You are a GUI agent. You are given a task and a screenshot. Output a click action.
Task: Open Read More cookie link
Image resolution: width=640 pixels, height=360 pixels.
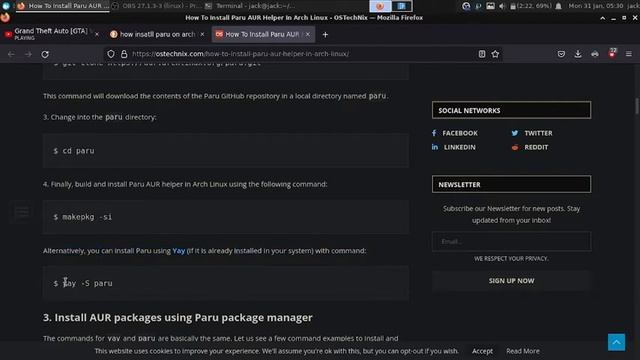click(522, 351)
